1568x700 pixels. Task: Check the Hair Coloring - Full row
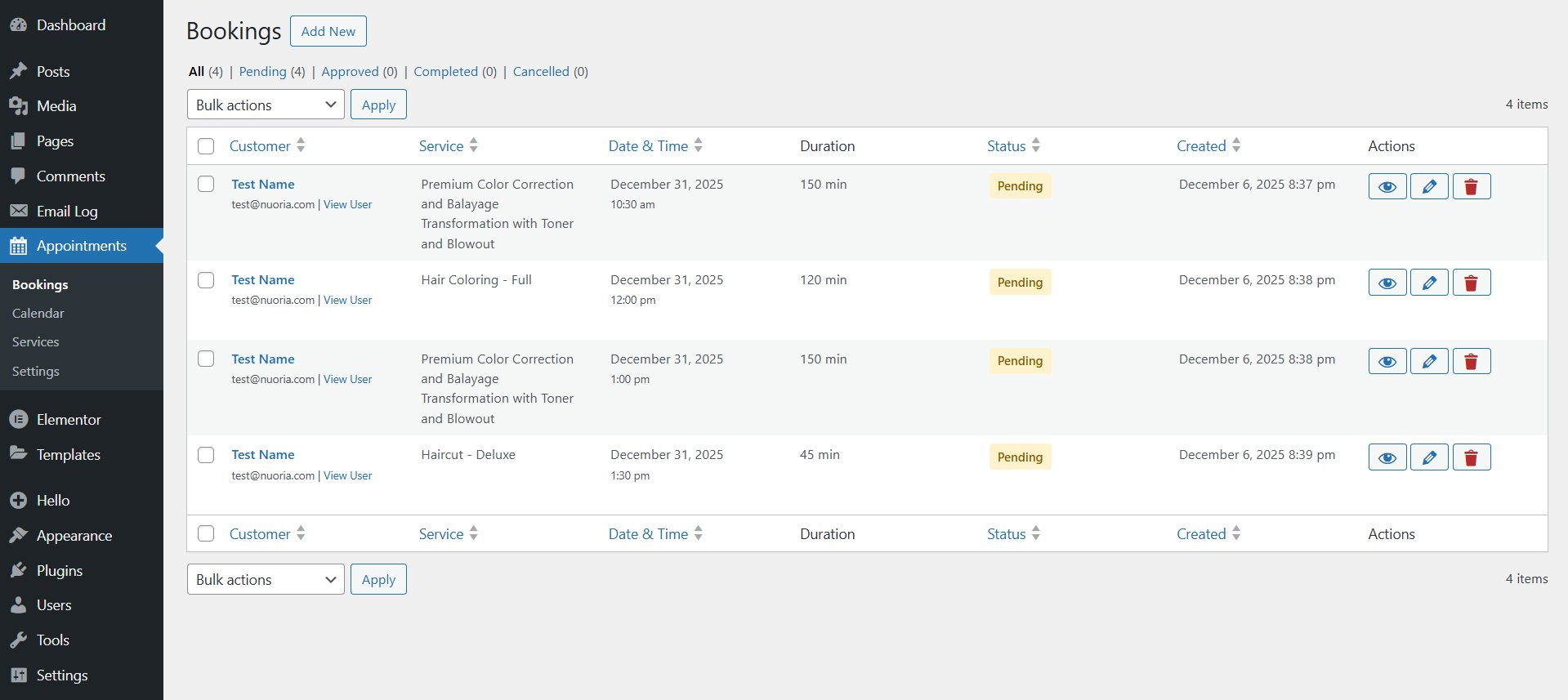pos(206,280)
